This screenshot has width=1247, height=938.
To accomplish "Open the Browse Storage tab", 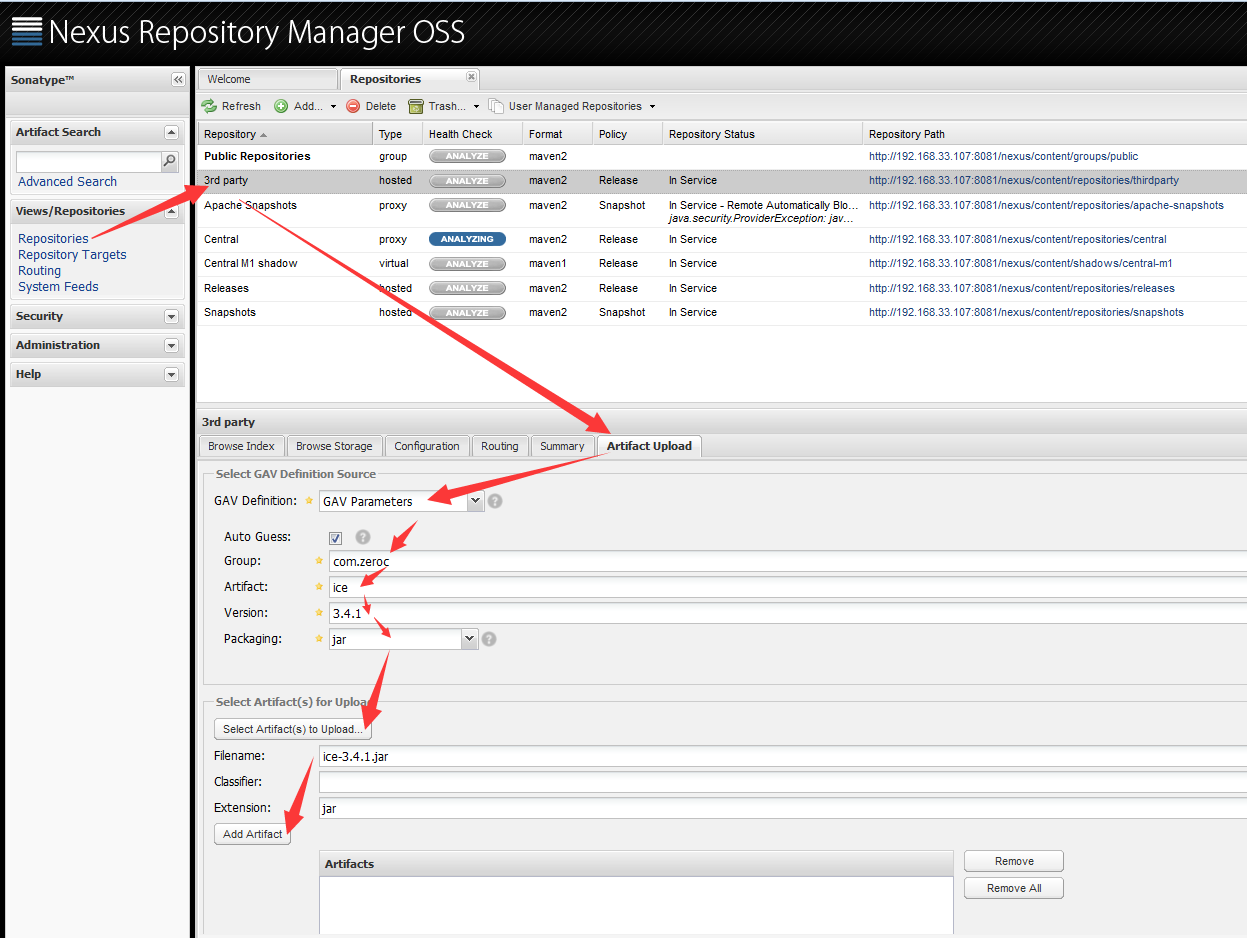I will [334, 446].
